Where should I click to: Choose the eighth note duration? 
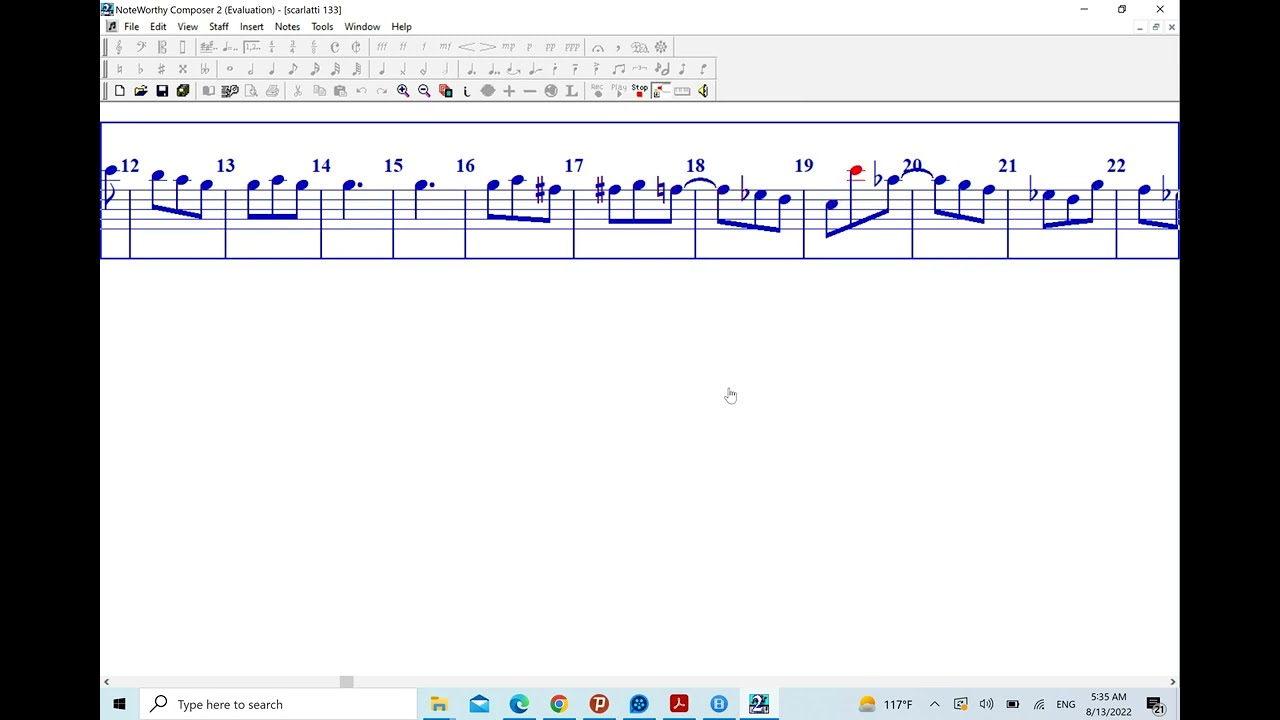pyautogui.click(x=293, y=69)
